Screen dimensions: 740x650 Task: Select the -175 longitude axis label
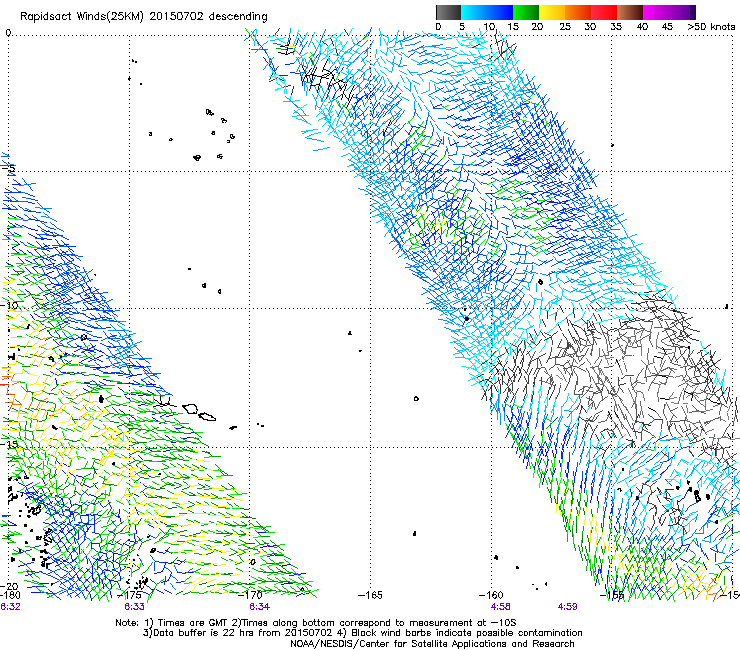pos(131,595)
